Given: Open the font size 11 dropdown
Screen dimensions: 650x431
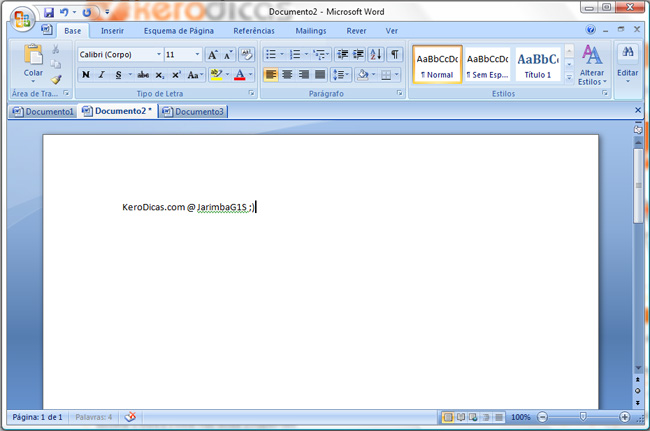Looking at the screenshot, I should pos(197,54).
